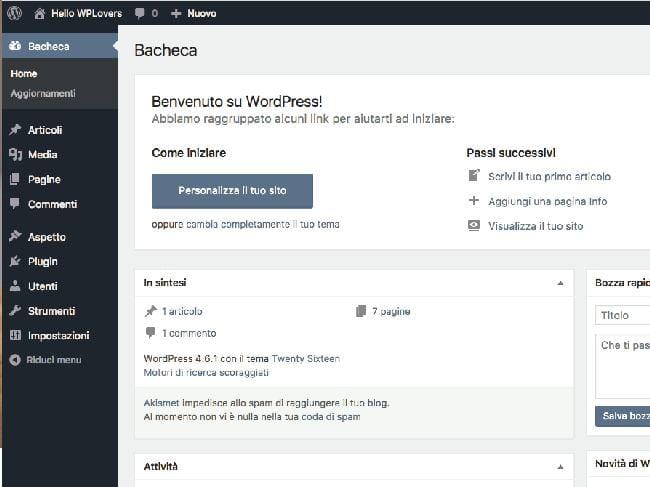Follow the cambia completamente il tuo tema link

tap(263, 224)
